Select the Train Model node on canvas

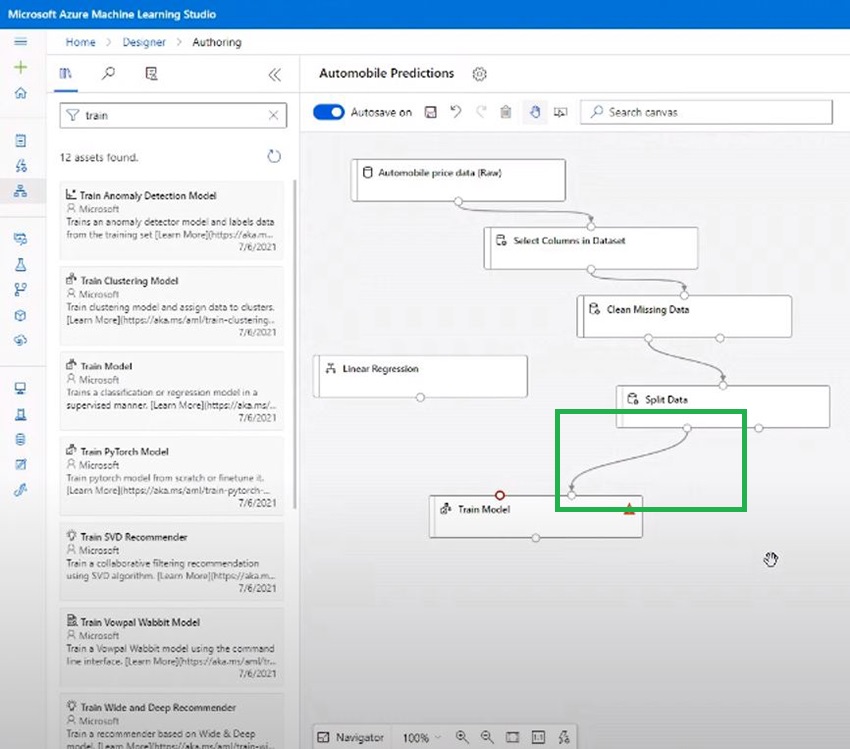coord(536,516)
